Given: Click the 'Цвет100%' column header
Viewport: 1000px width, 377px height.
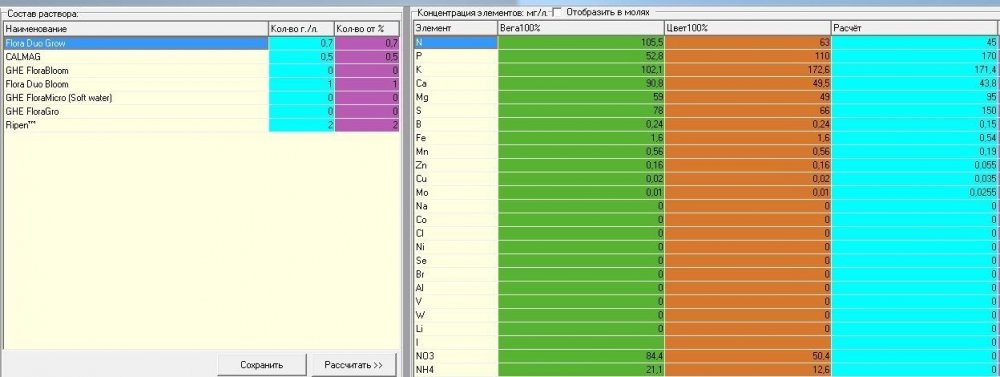Looking at the screenshot, I should point(747,29).
